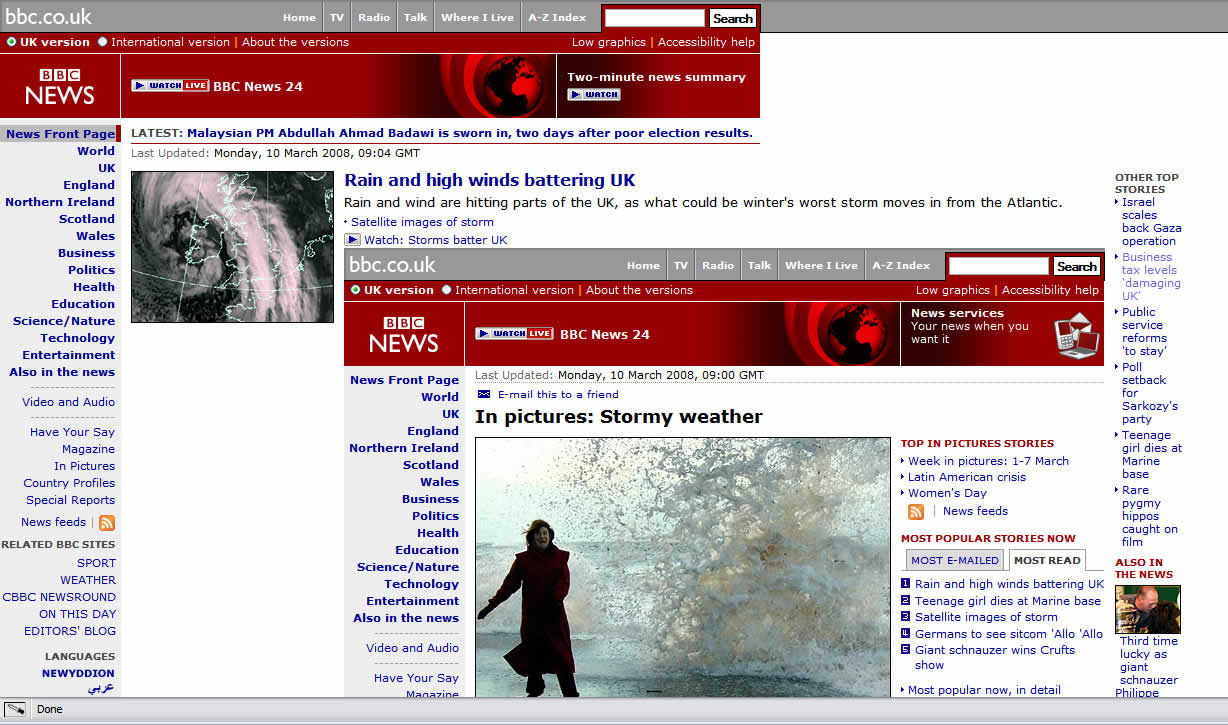
Task: Switch to the MOST E-MAILED tab
Action: click(x=955, y=560)
